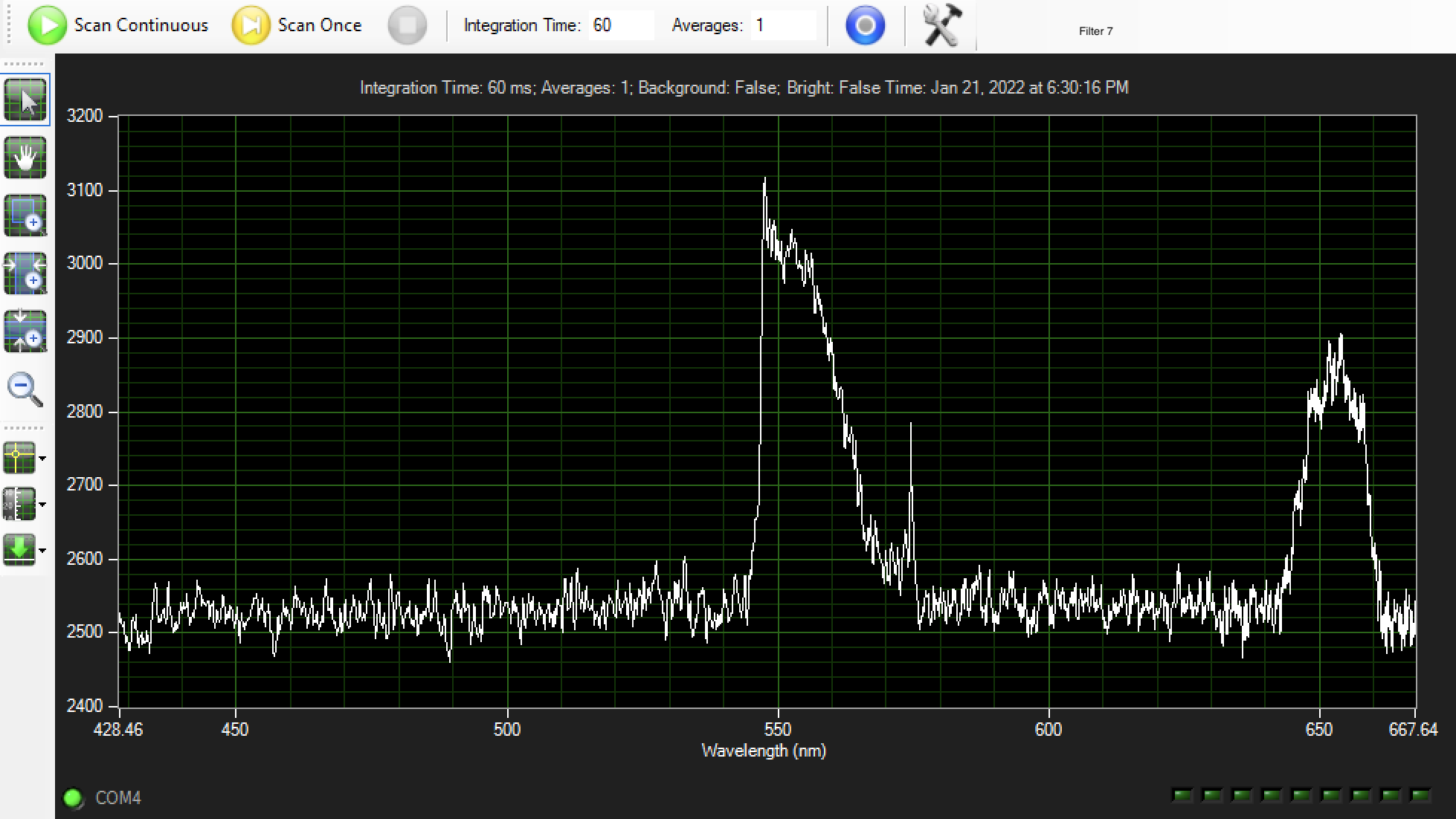Image resolution: width=1456 pixels, height=819 pixels.
Task: Click the 2400 y-axis minimum value
Action: tap(84, 706)
